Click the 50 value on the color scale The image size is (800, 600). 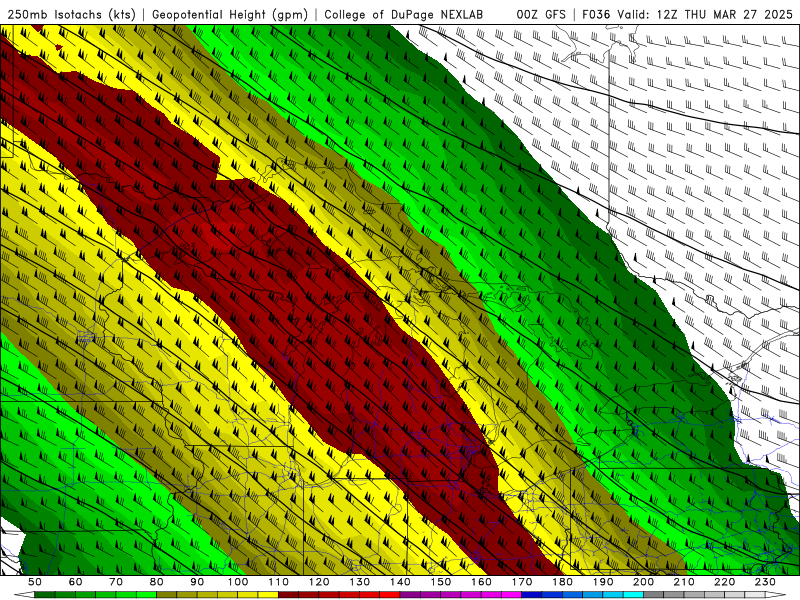tap(35, 582)
